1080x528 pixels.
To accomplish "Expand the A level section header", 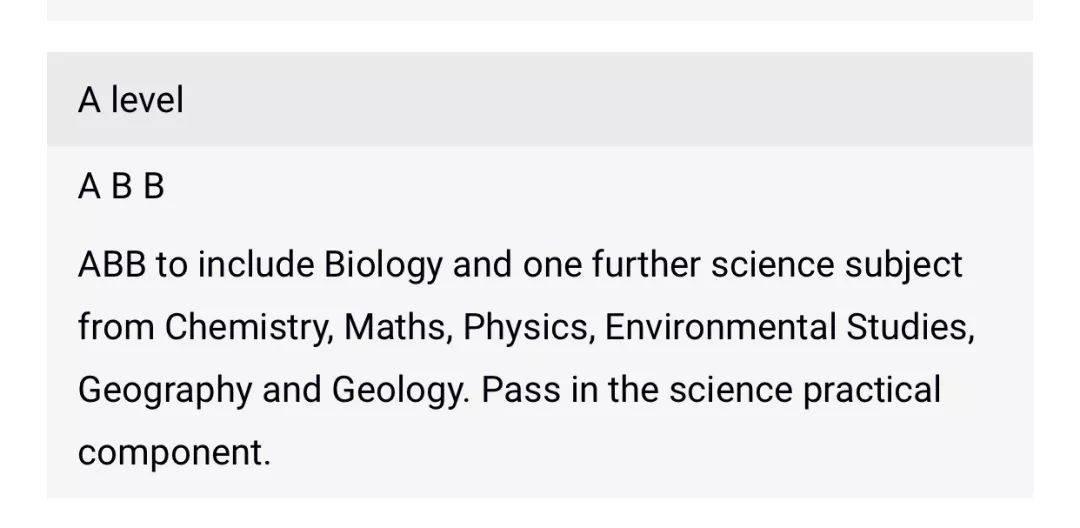I will click(131, 100).
